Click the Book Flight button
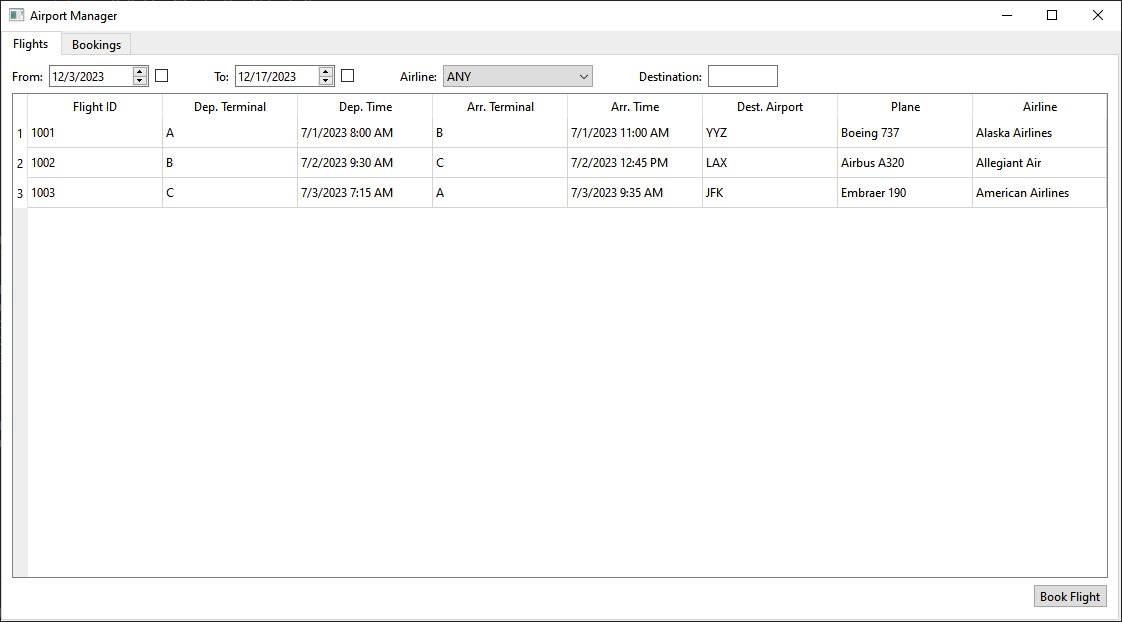 click(x=1070, y=596)
